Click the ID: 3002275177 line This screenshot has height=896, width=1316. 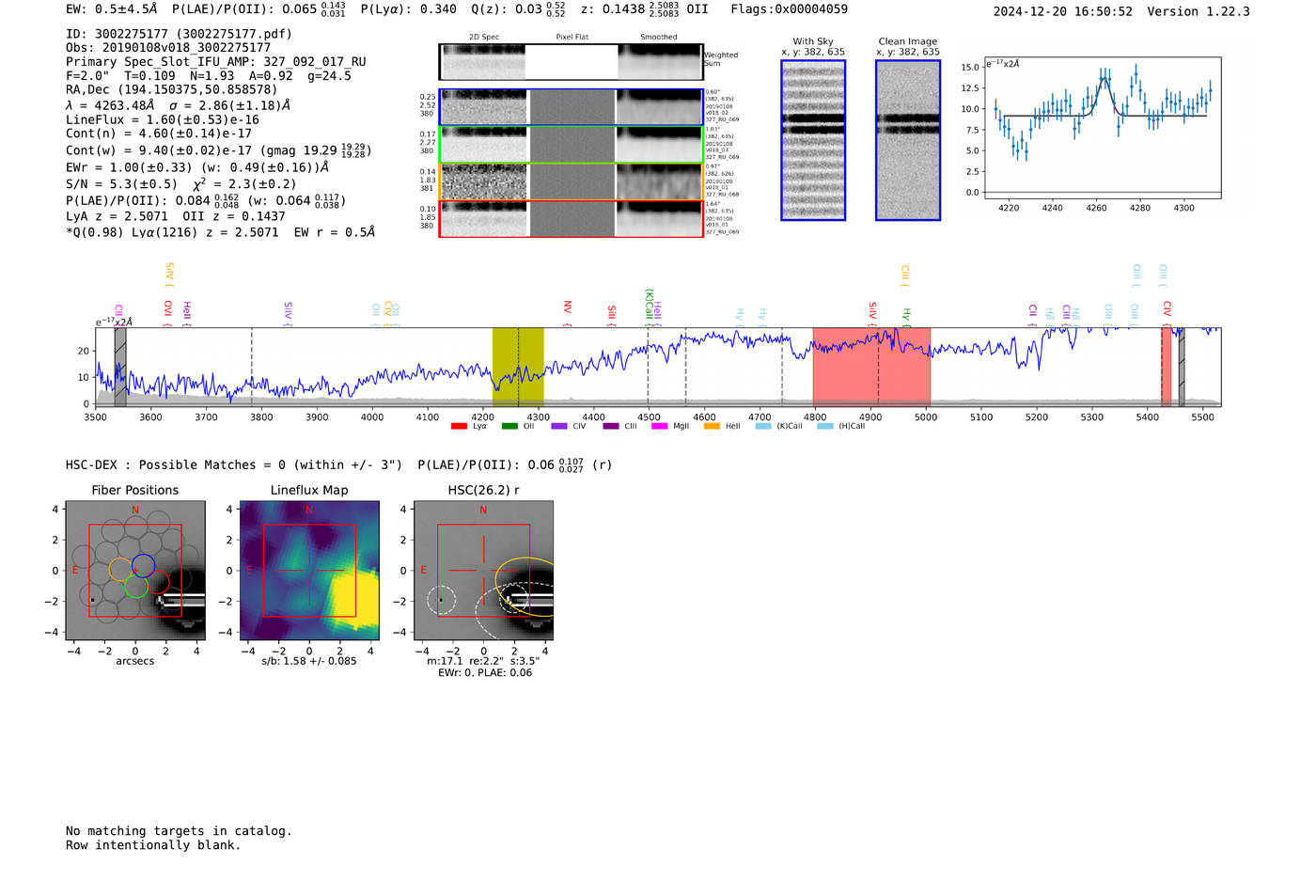point(179,34)
